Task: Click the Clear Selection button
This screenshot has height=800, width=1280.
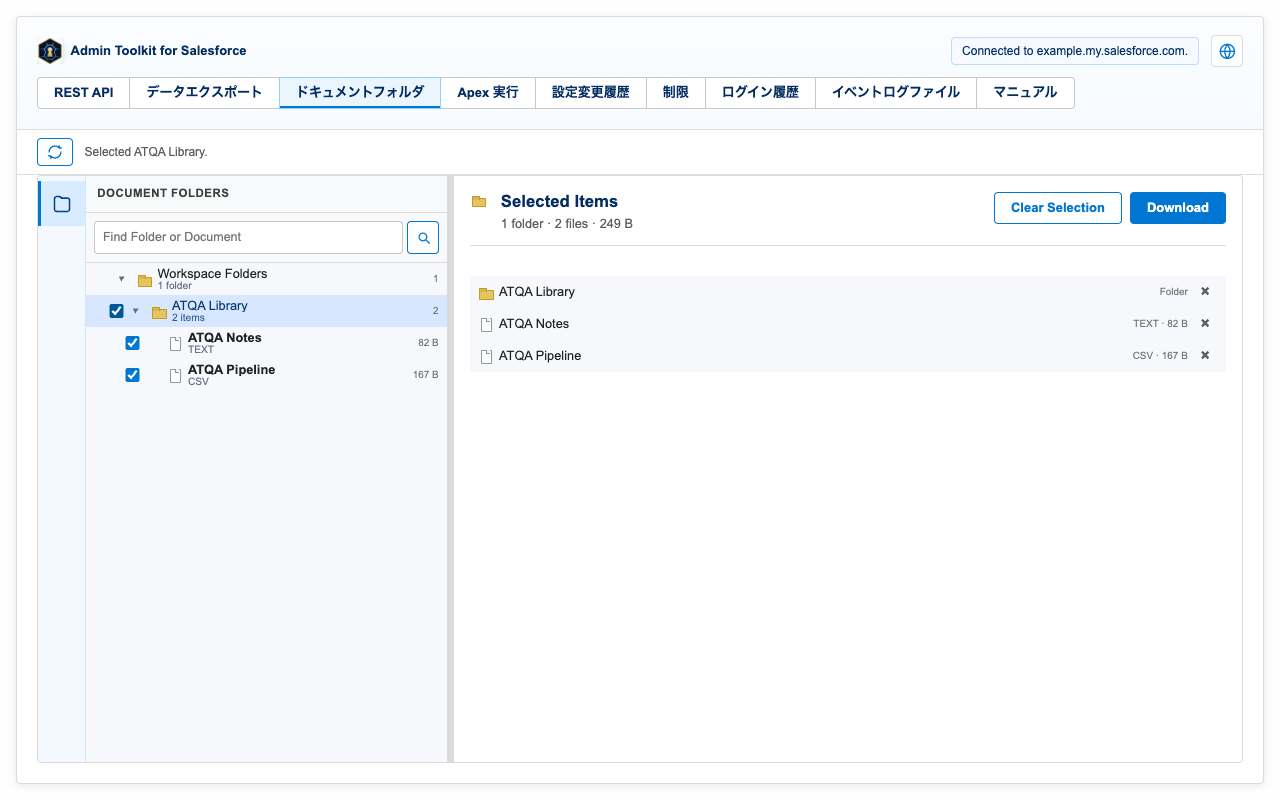Action: point(1058,208)
